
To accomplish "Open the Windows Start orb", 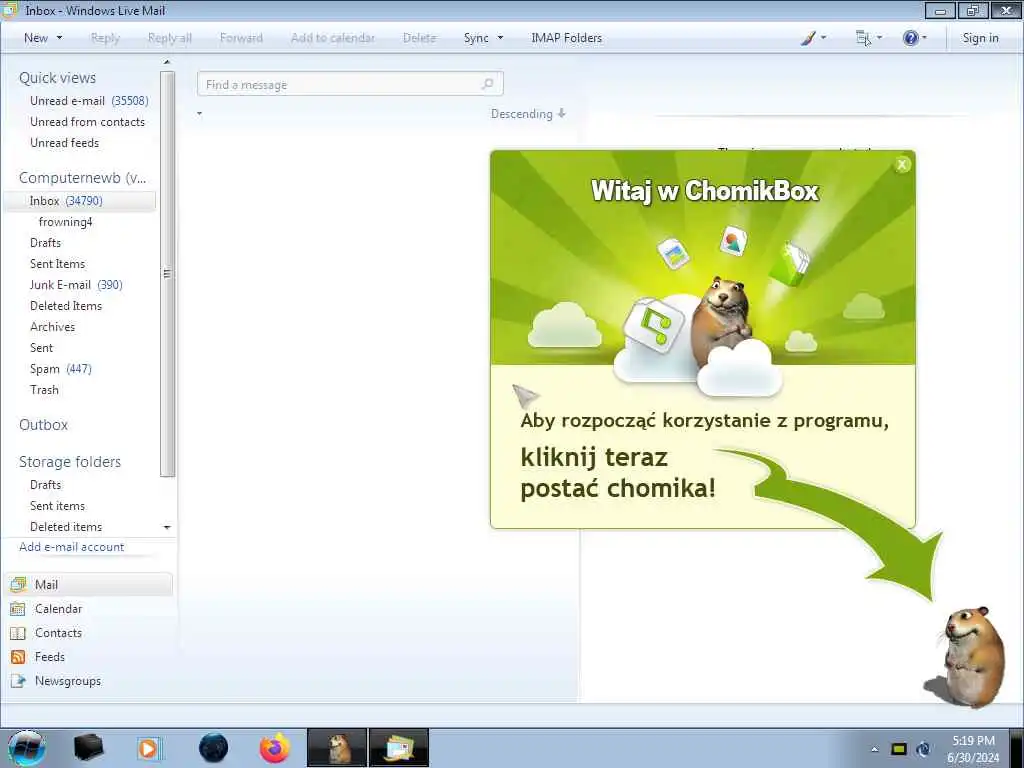I will tap(27, 748).
